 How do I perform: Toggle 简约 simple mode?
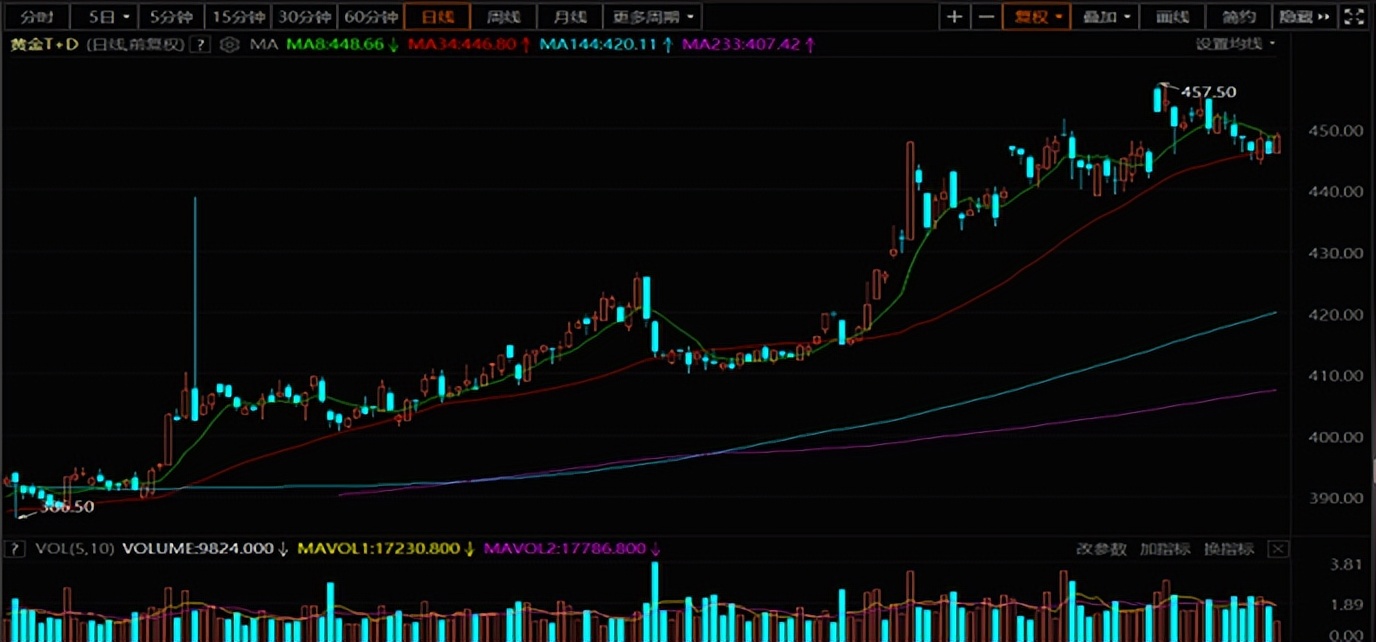(1238, 16)
